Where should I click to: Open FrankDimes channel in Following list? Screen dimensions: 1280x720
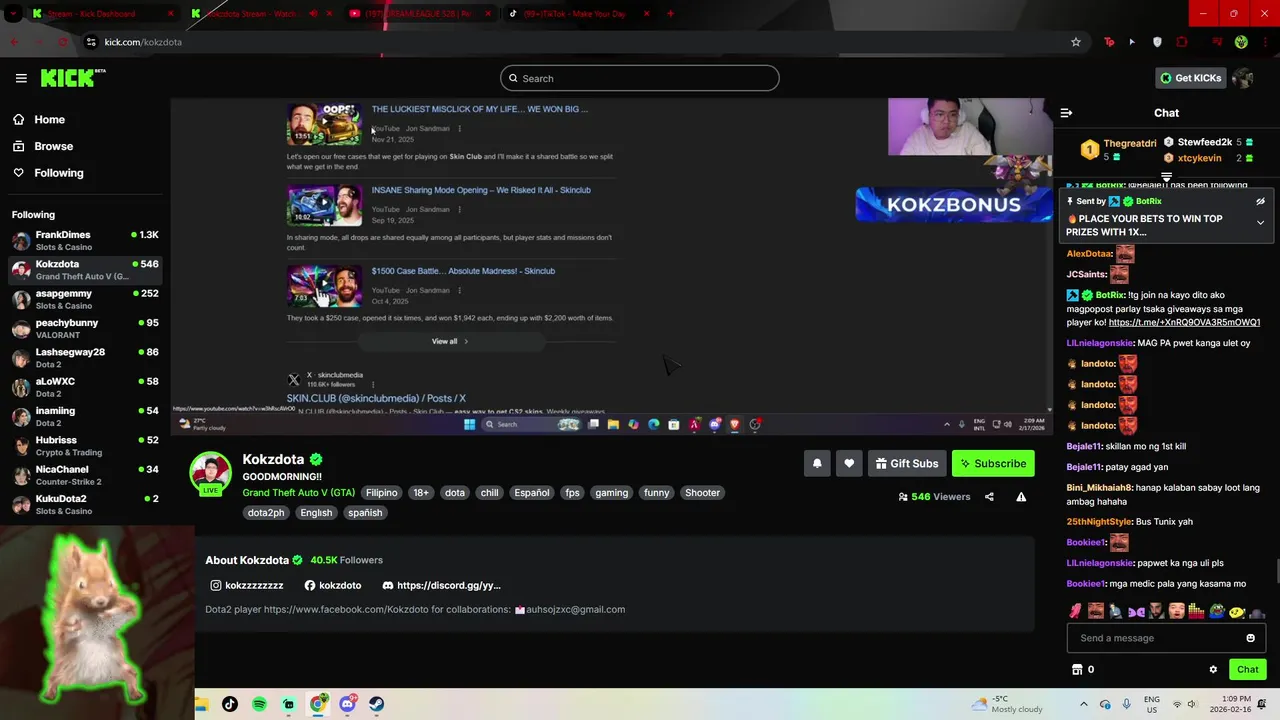(x=85, y=241)
